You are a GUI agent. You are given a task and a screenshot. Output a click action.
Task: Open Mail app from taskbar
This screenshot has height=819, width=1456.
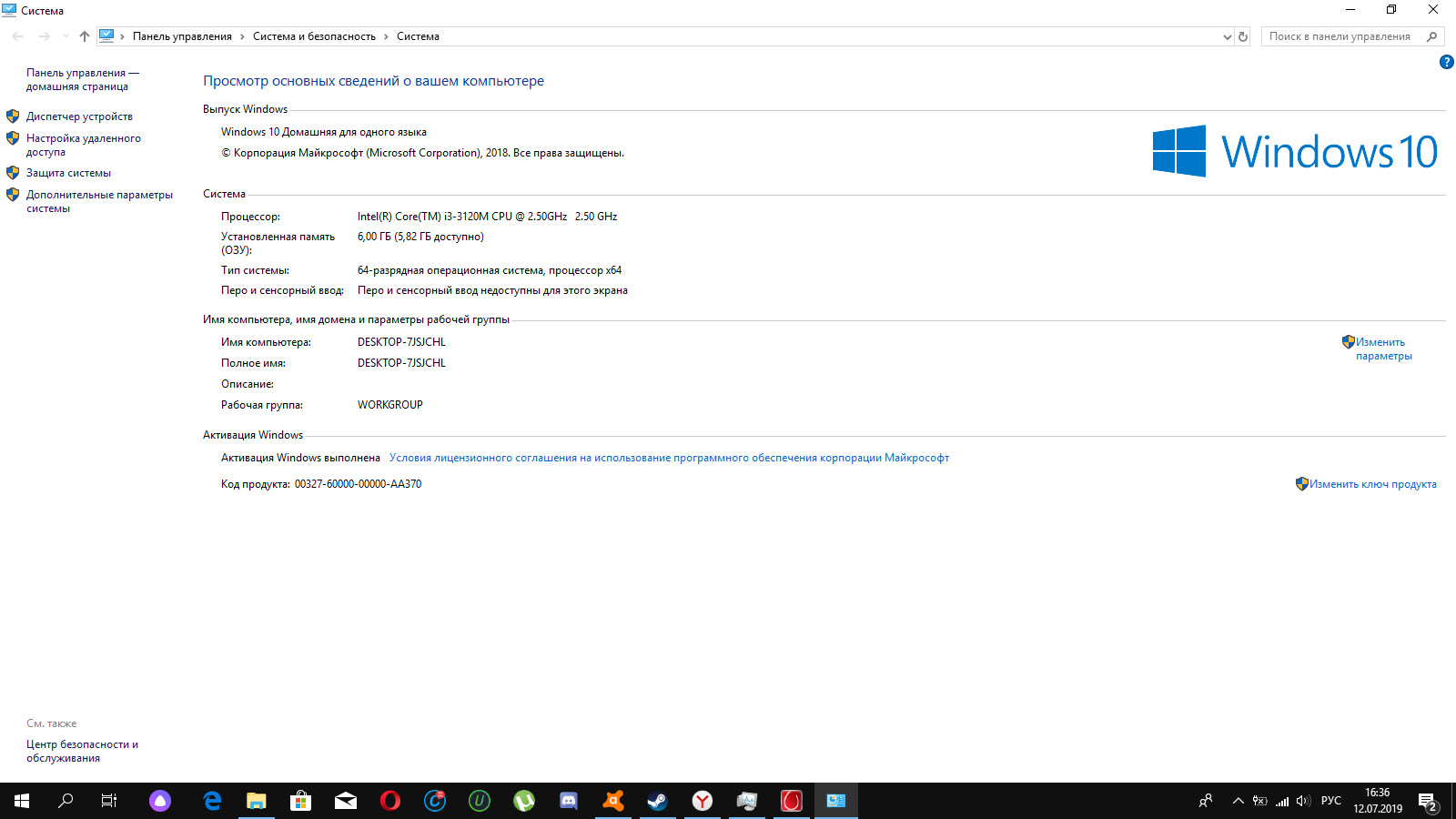coord(346,801)
